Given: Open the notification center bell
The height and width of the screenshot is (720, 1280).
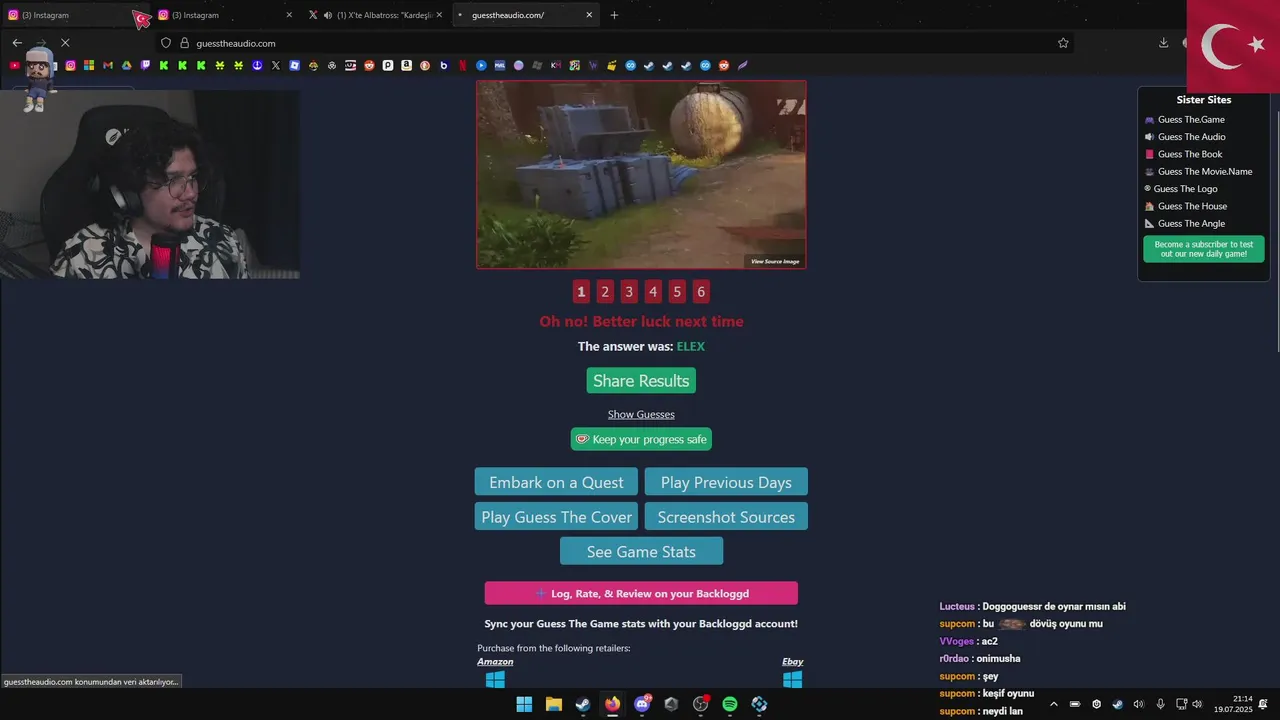Looking at the screenshot, I should click(1264, 704).
